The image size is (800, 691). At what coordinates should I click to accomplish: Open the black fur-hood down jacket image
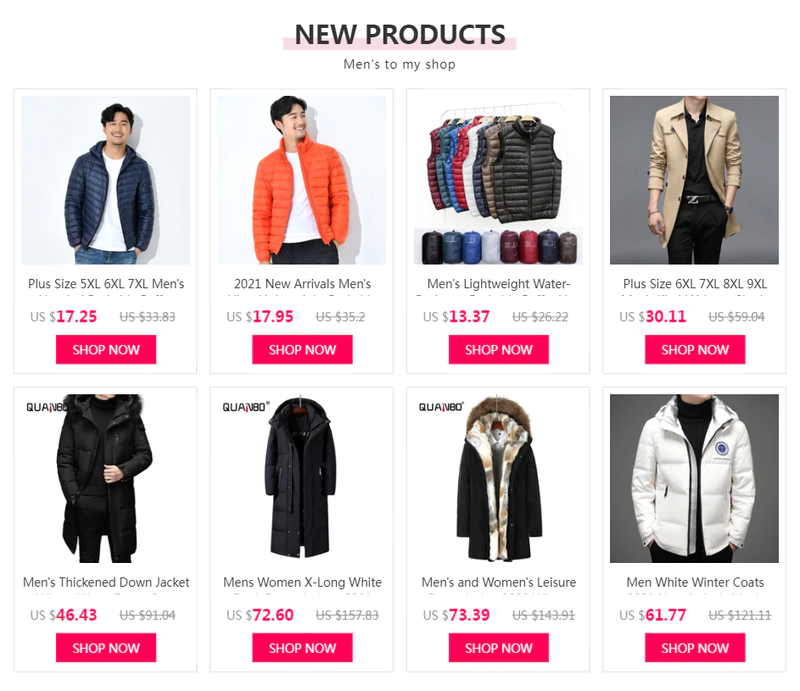click(x=106, y=479)
